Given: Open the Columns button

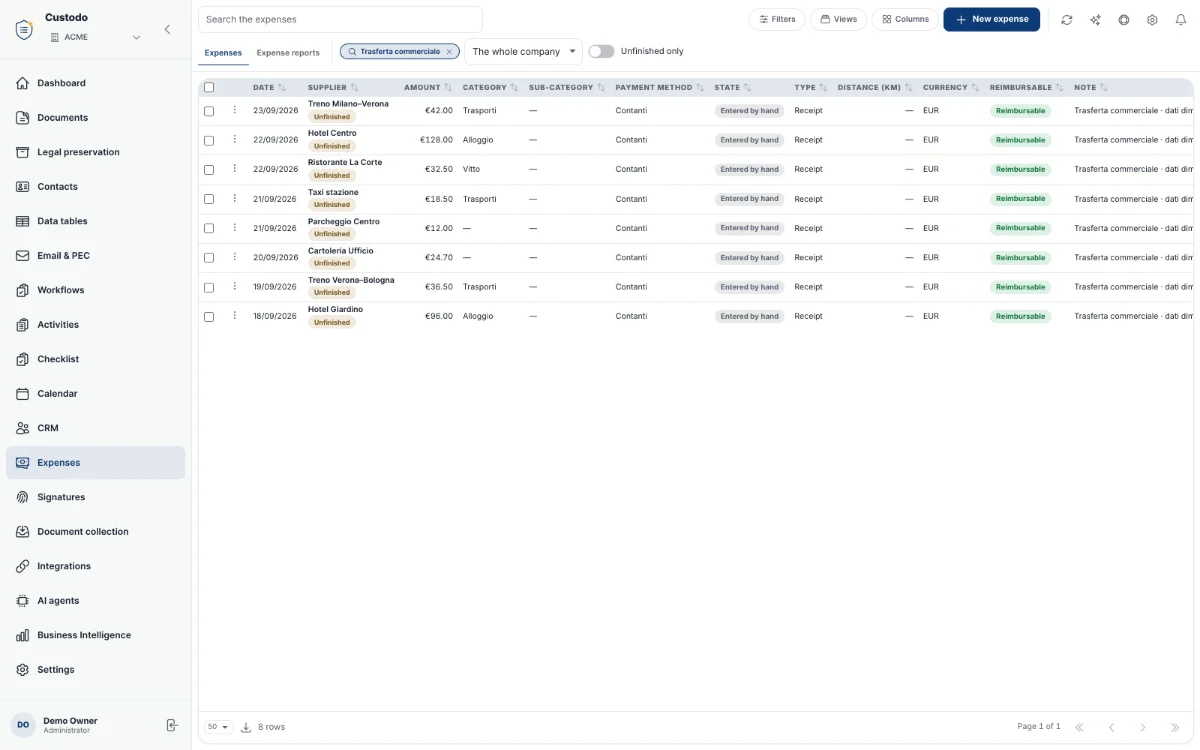Looking at the screenshot, I should [905, 19].
